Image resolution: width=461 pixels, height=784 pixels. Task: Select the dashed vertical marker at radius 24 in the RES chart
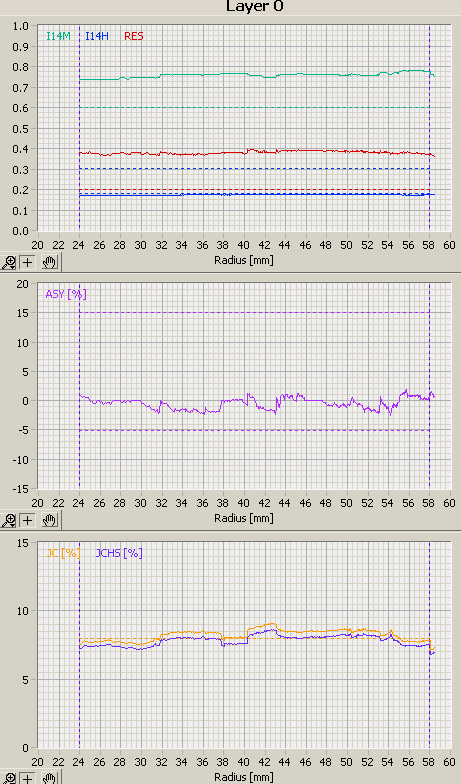[x=80, y=128]
